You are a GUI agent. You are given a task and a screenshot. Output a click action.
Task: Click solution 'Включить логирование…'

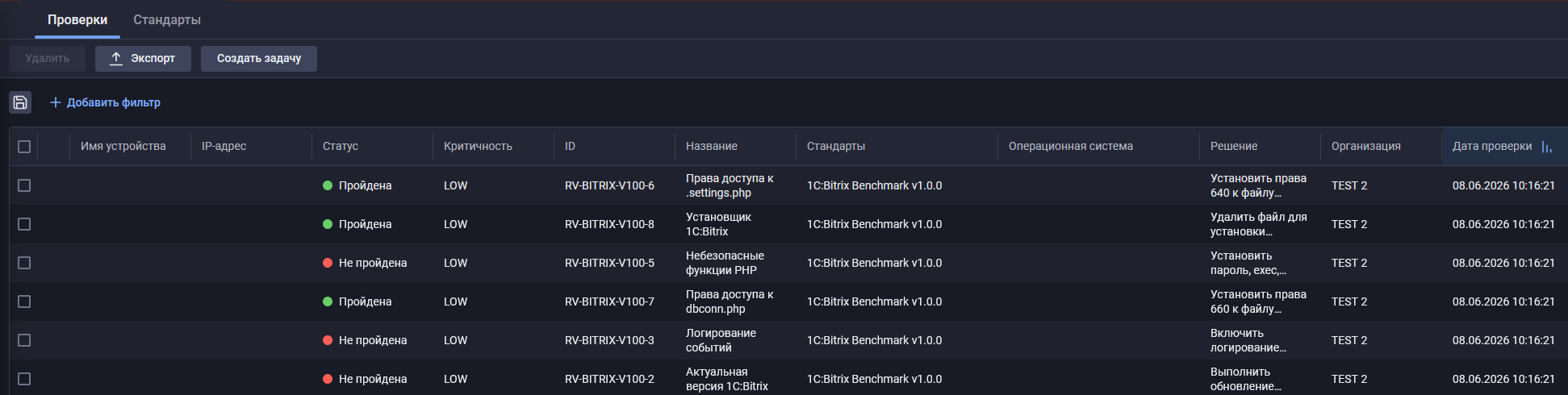point(1248,340)
